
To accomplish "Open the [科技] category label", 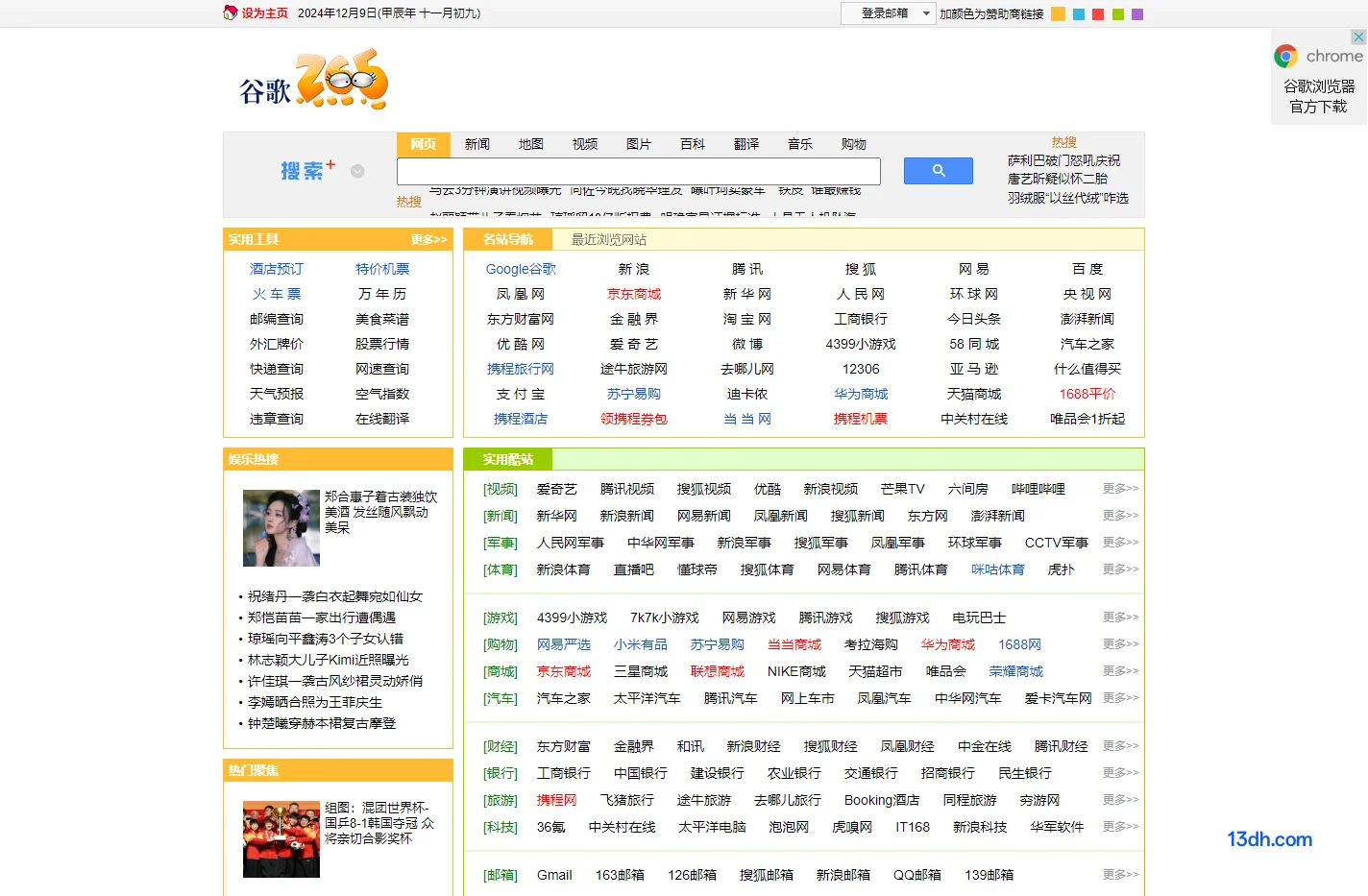I will point(500,827).
